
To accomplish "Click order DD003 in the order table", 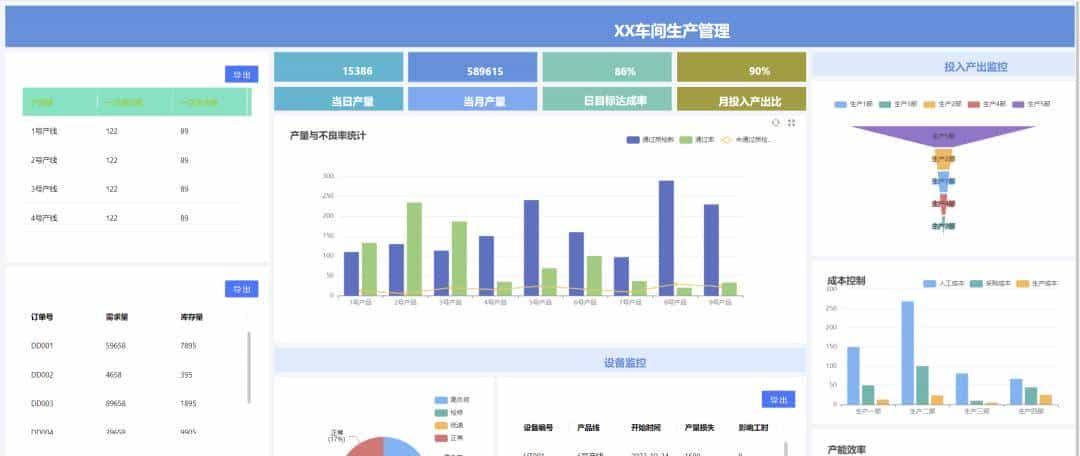I will tap(42, 404).
